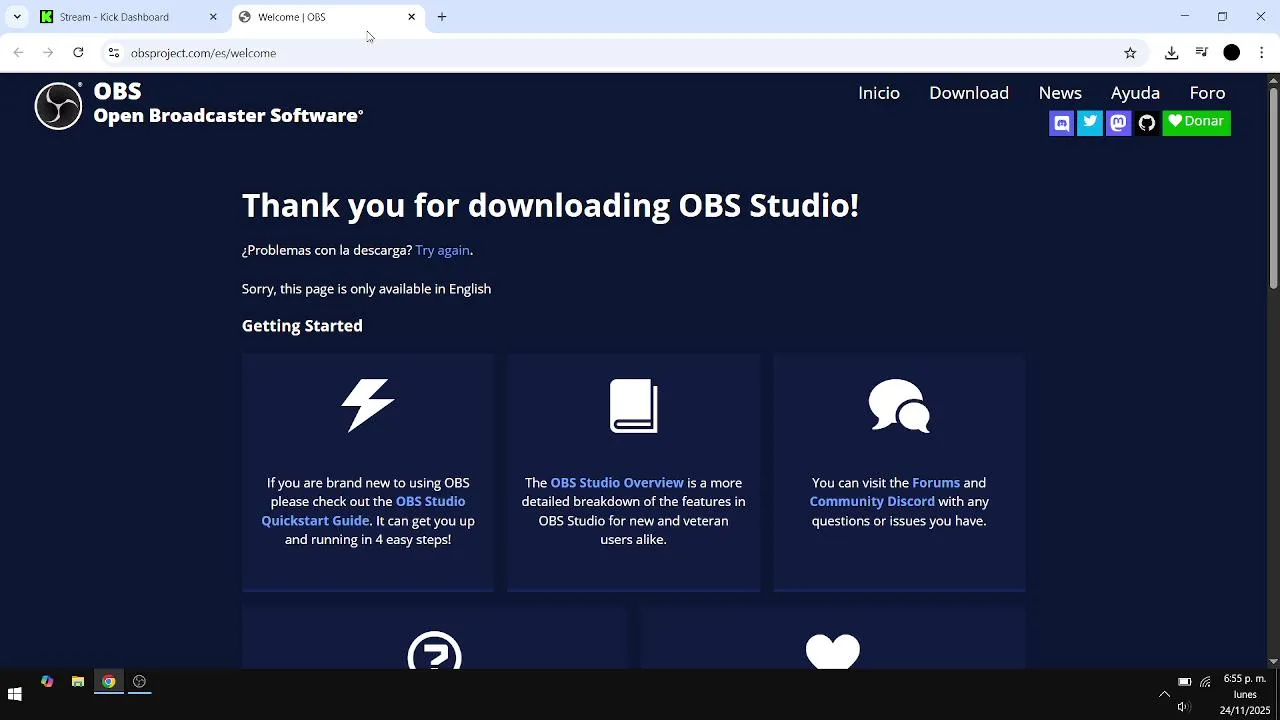Open Ayuda in the navigation menu
Screen dimensions: 1280x720
(x=1135, y=93)
